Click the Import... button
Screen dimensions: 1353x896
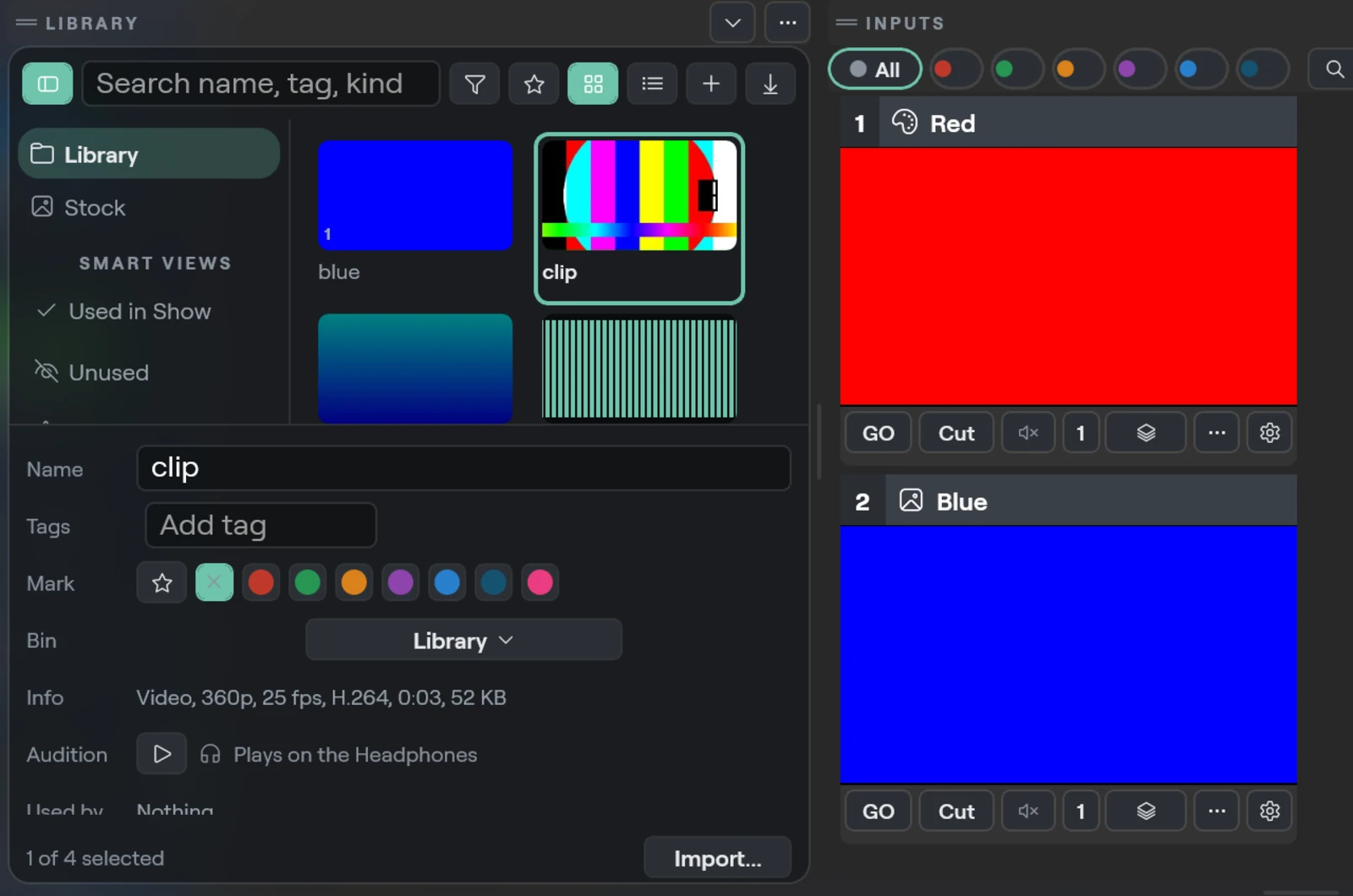[717, 859]
